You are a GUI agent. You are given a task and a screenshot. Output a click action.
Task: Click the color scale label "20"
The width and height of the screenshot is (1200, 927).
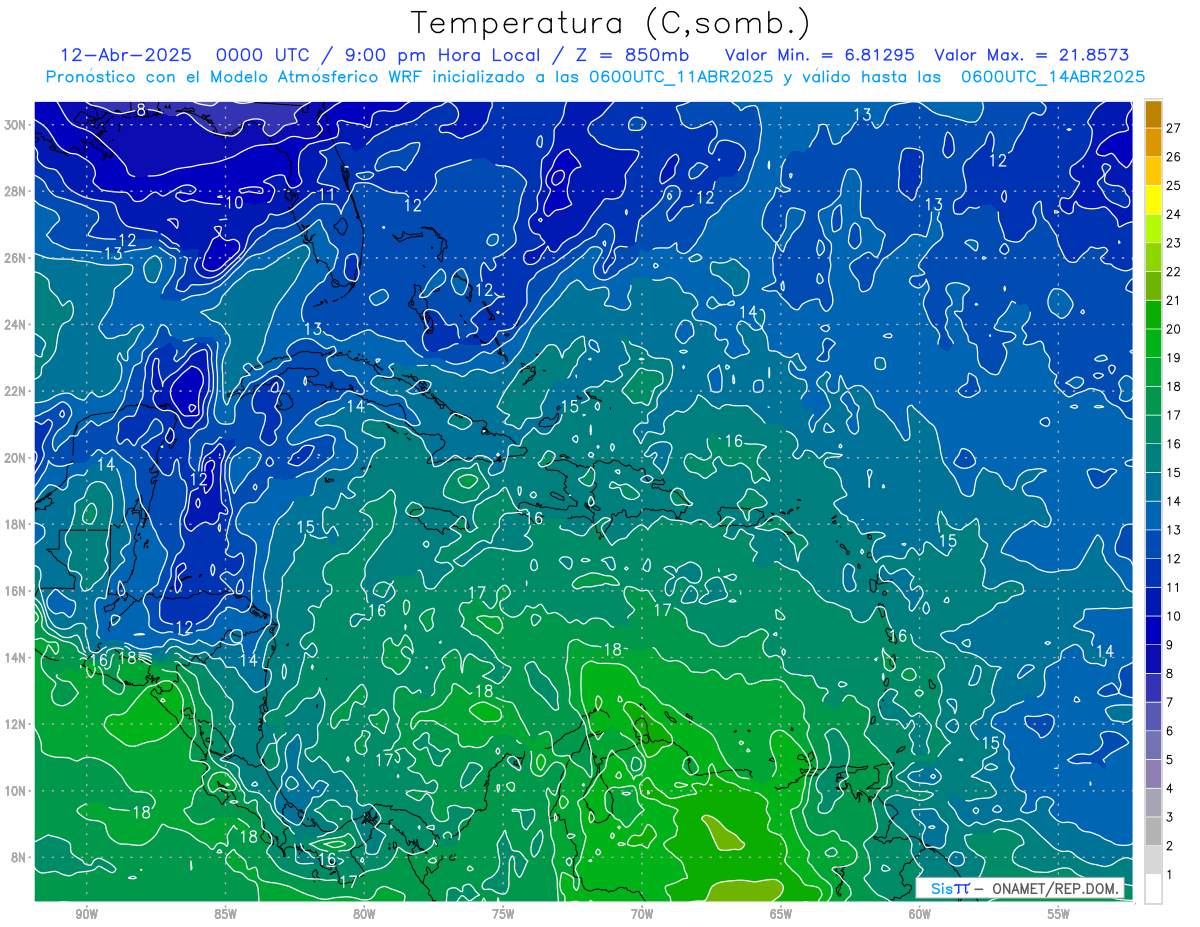point(1174,329)
